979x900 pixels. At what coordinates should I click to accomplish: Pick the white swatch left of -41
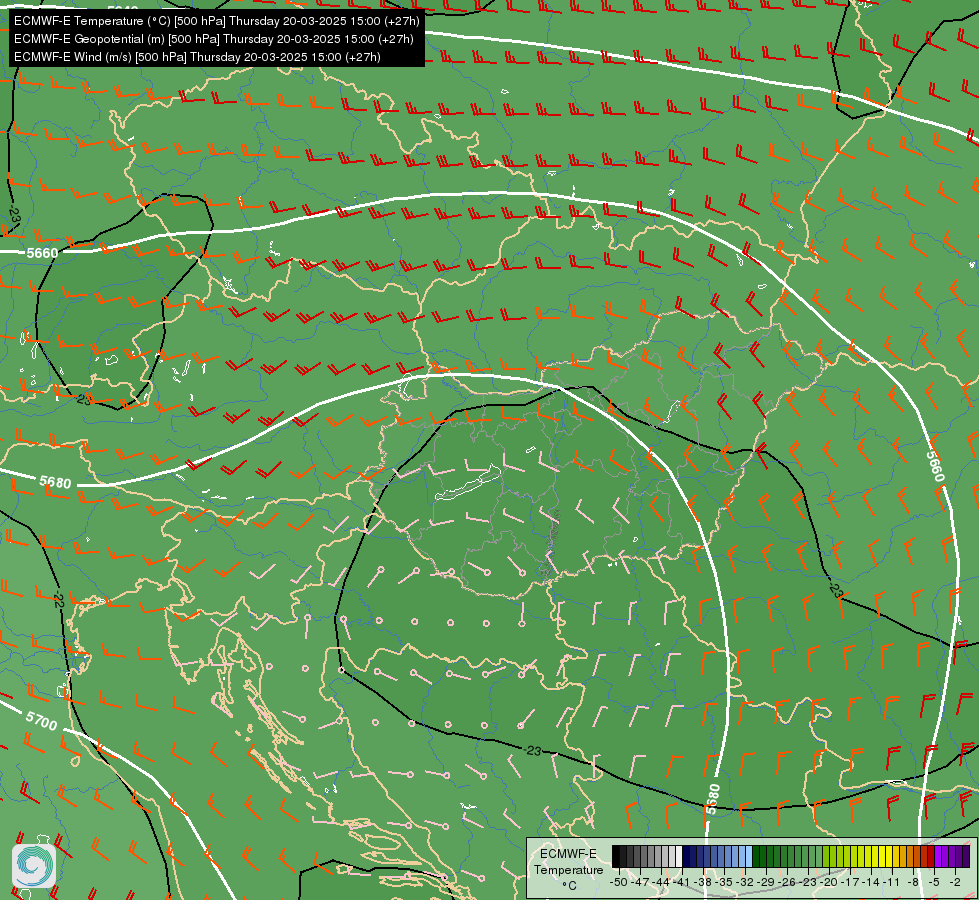click(x=679, y=856)
